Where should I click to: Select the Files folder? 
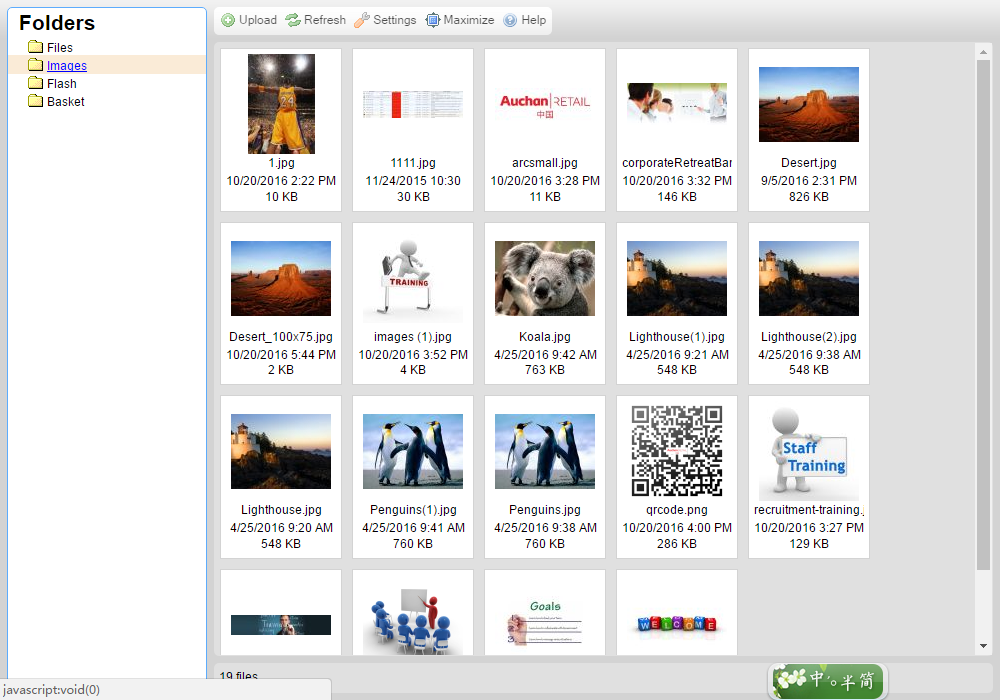[60, 47]
